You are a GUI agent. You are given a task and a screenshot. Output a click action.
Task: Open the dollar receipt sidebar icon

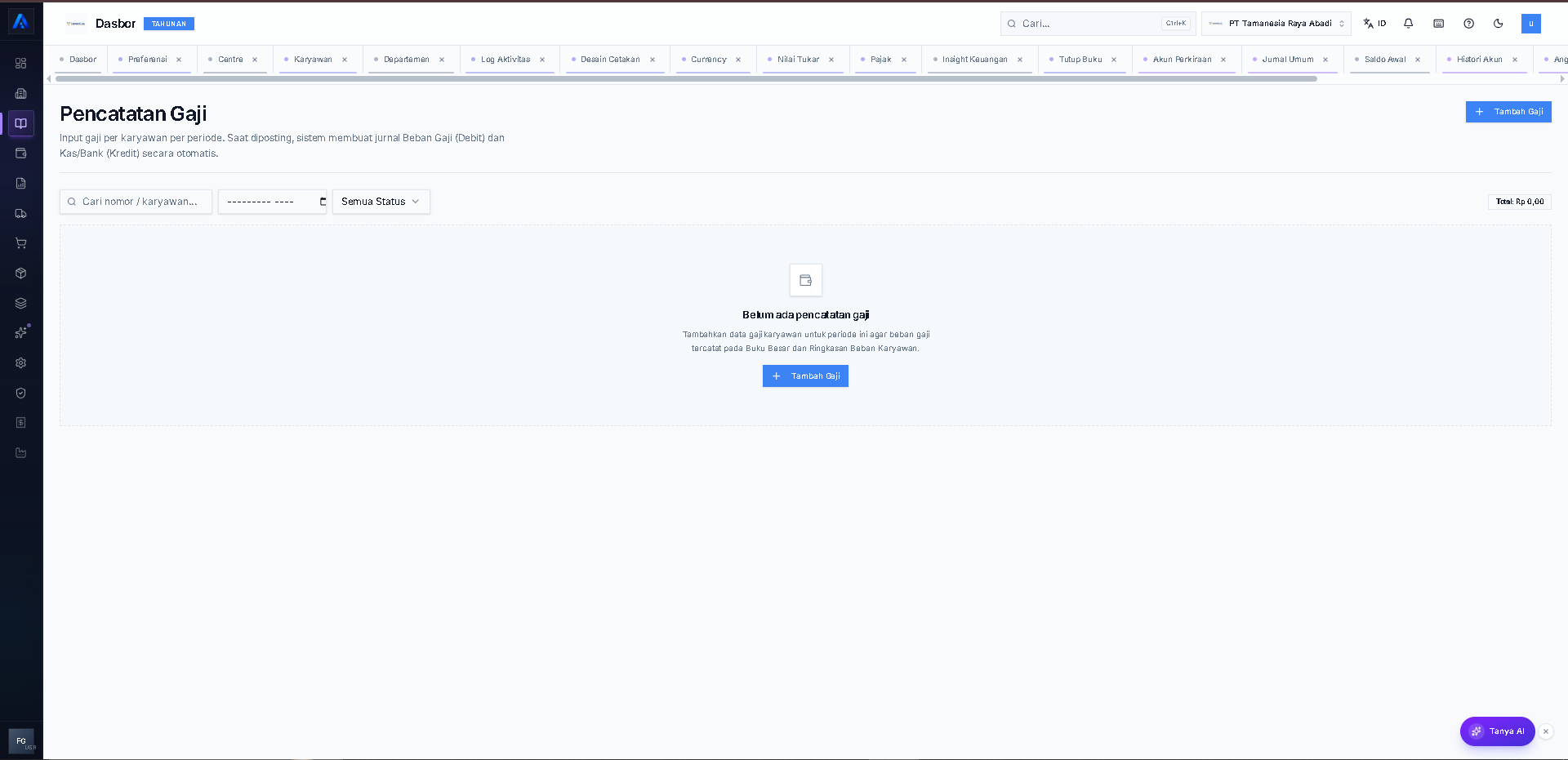coord(21,423)
